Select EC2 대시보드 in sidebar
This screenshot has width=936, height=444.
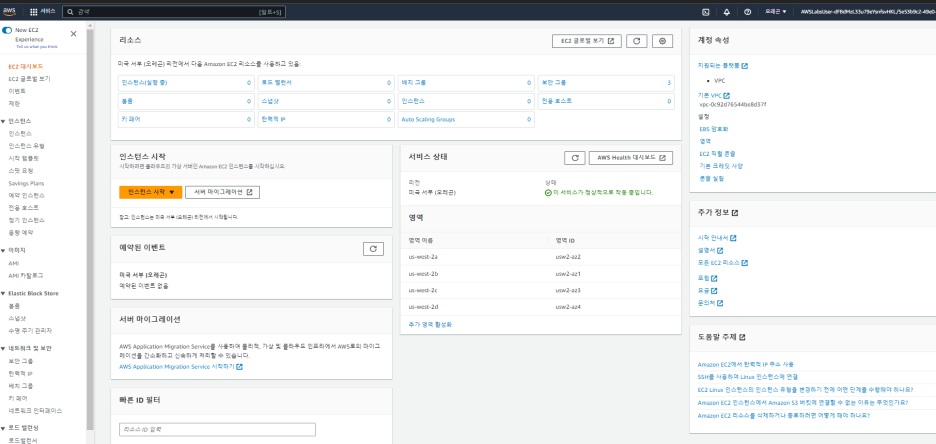click(26, 66)
